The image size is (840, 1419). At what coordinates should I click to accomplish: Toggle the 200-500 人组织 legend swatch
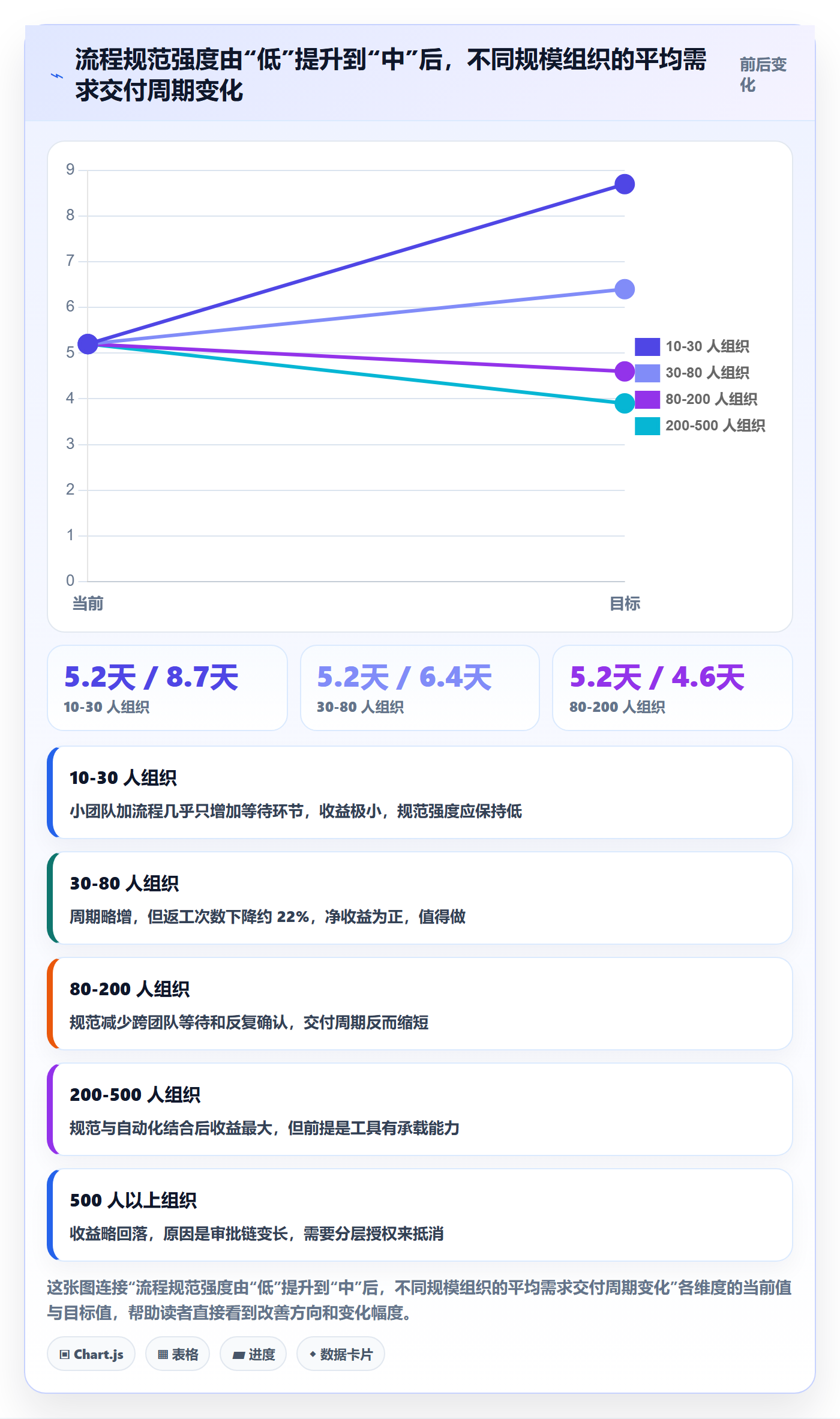click(647, 426)
